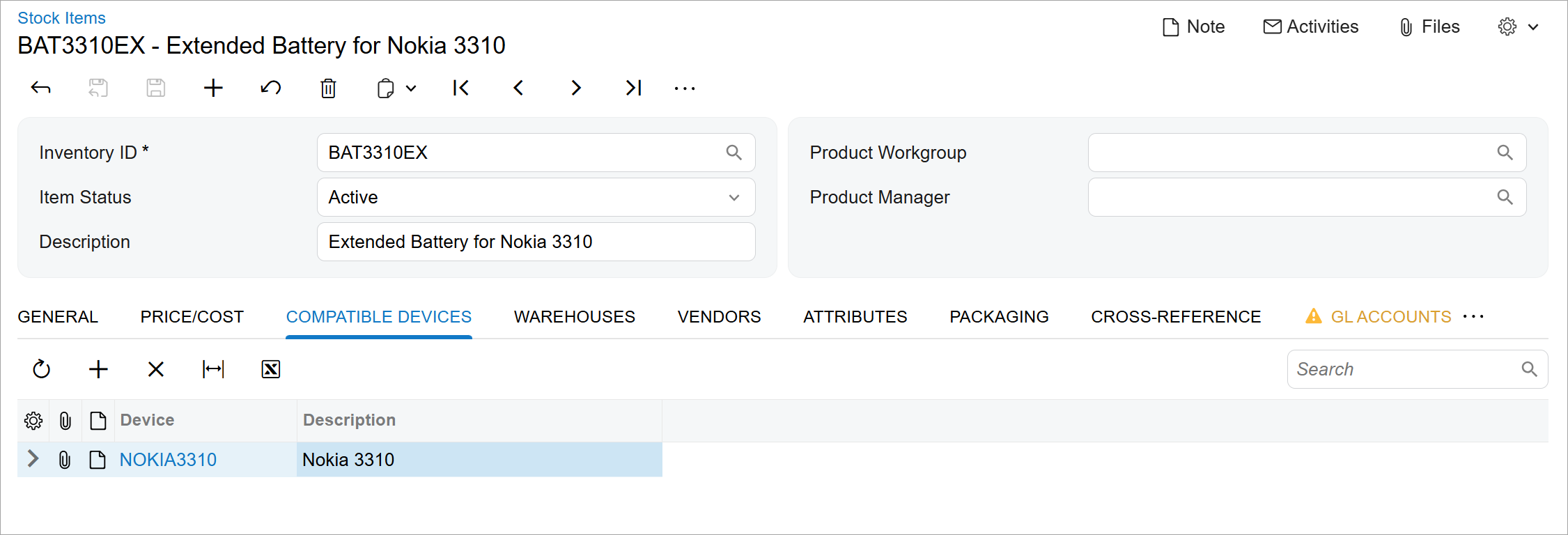Expand the NOKIA3310 row chevron
Image resolution: width=1568 pixels, height=535 pixels.
click(x=33, y=459)
